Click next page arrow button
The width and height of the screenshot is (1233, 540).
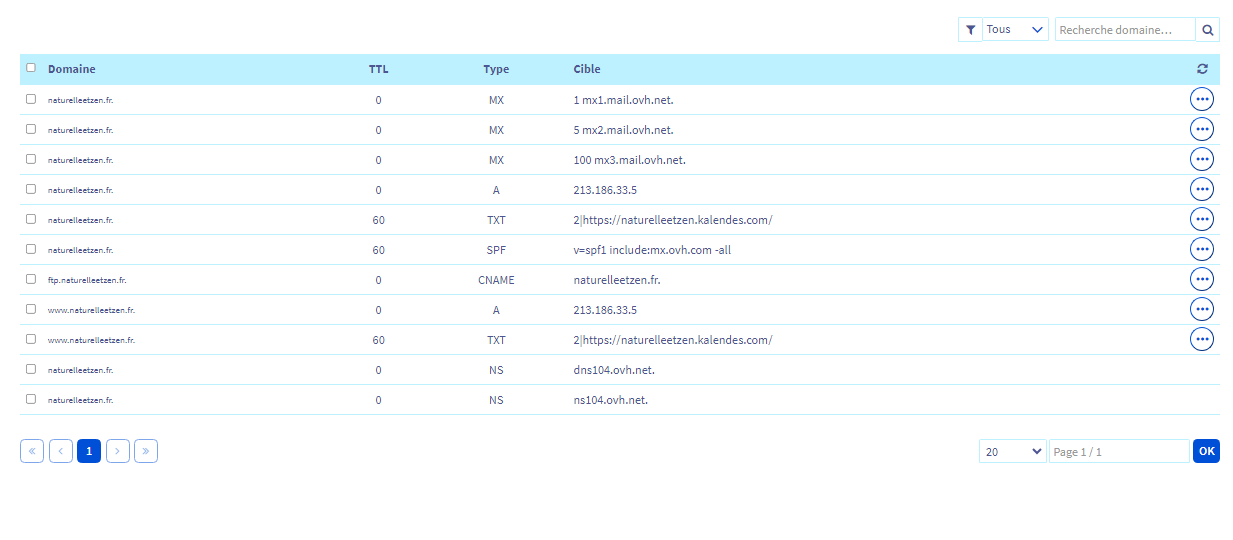118,451
